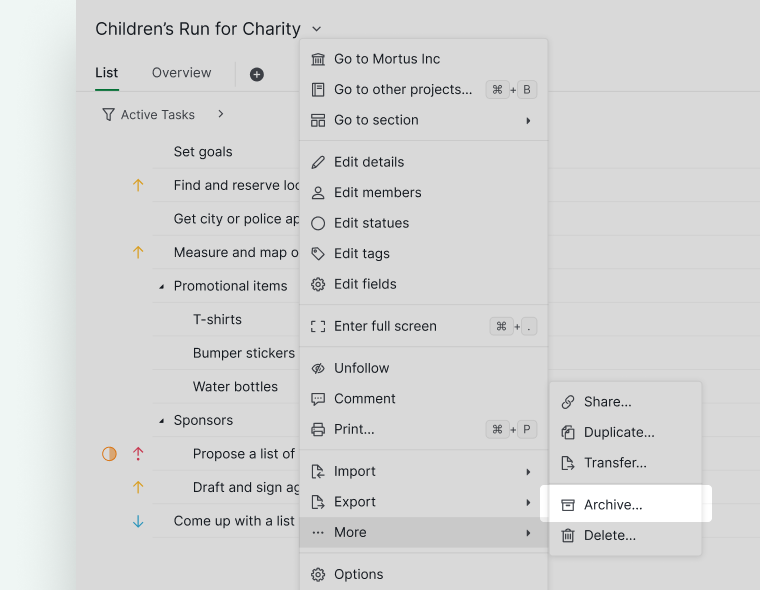
Task: Open the Go to section submenu
Action: pos(424,120)
